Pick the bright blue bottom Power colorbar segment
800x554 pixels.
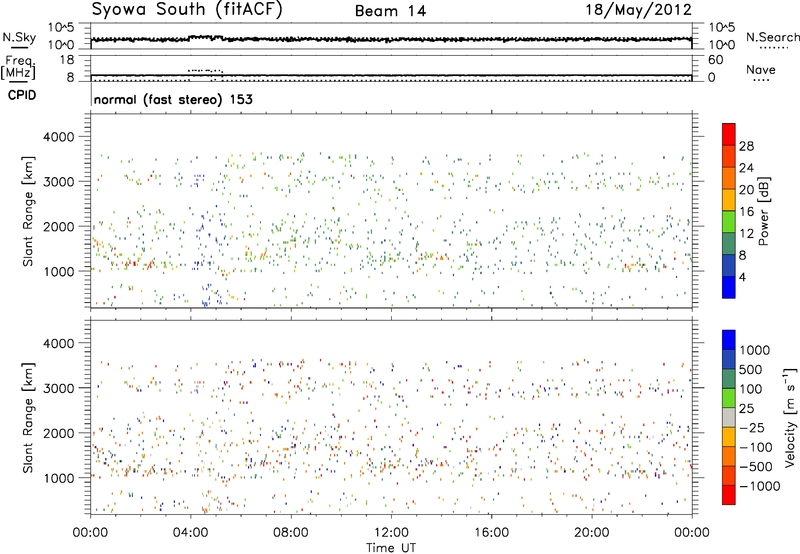(x=729, y=287)
